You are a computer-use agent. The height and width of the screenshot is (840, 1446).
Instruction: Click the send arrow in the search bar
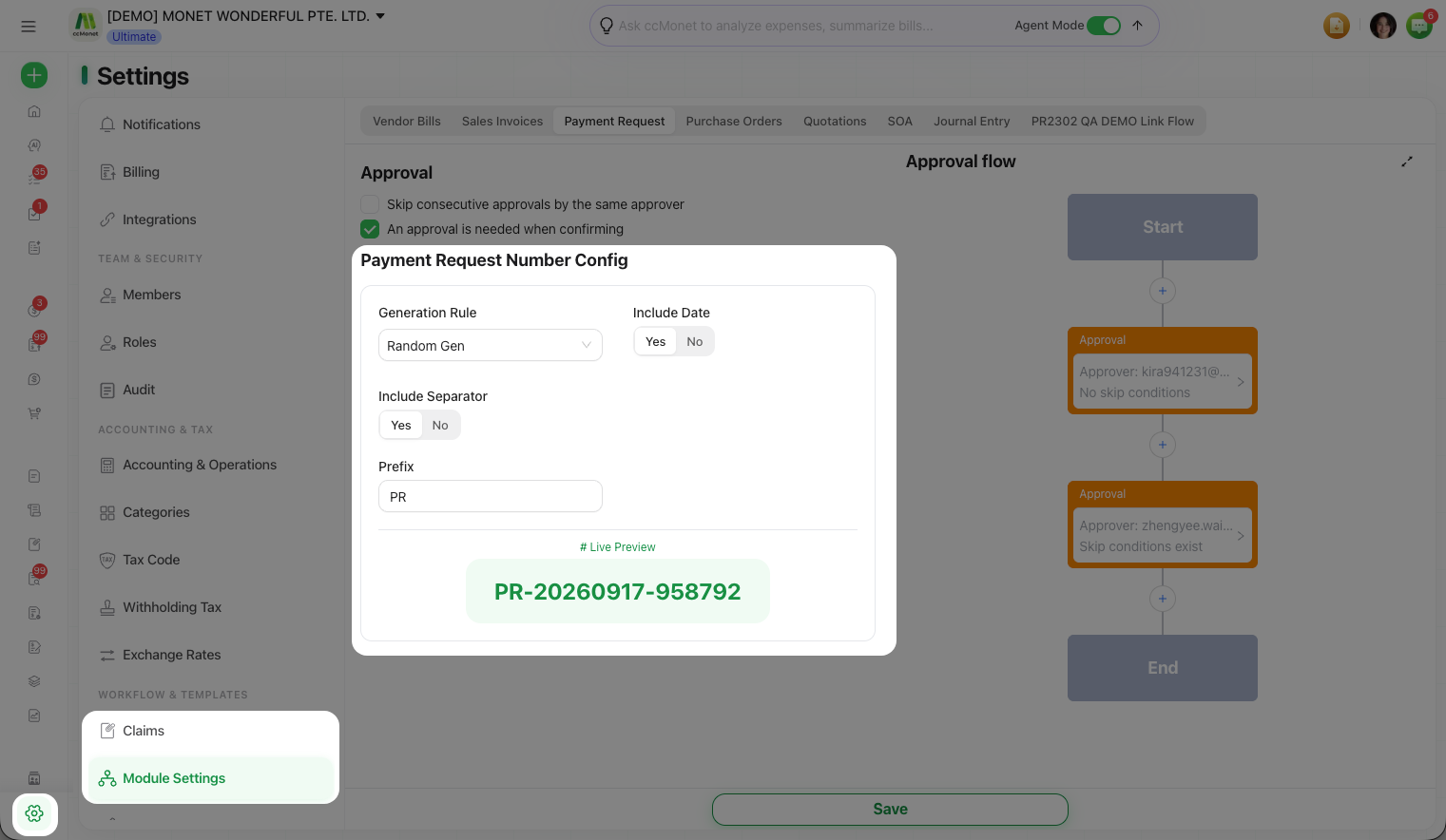click(x=1137, y=26)
